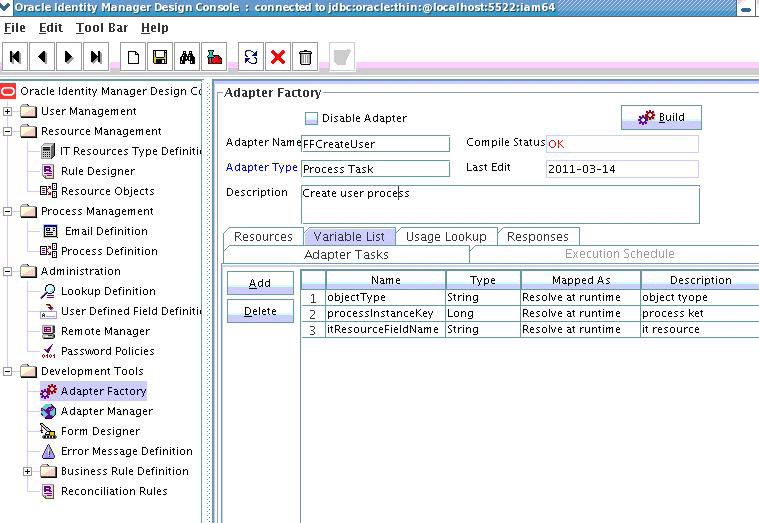
Task: Click the Adapter Manager globe icon
Action: 48,411
